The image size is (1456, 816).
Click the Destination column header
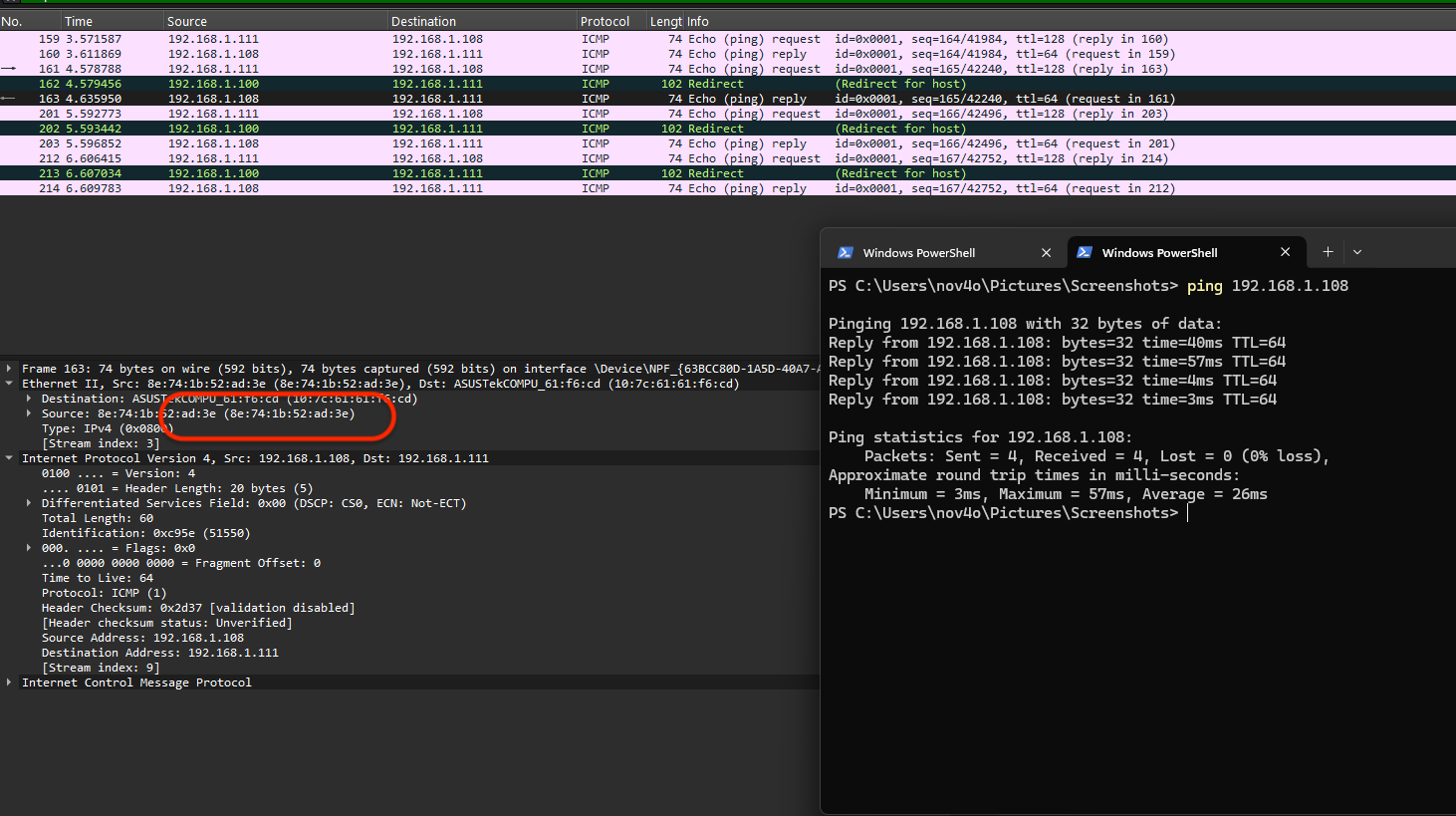pos(423,21)
